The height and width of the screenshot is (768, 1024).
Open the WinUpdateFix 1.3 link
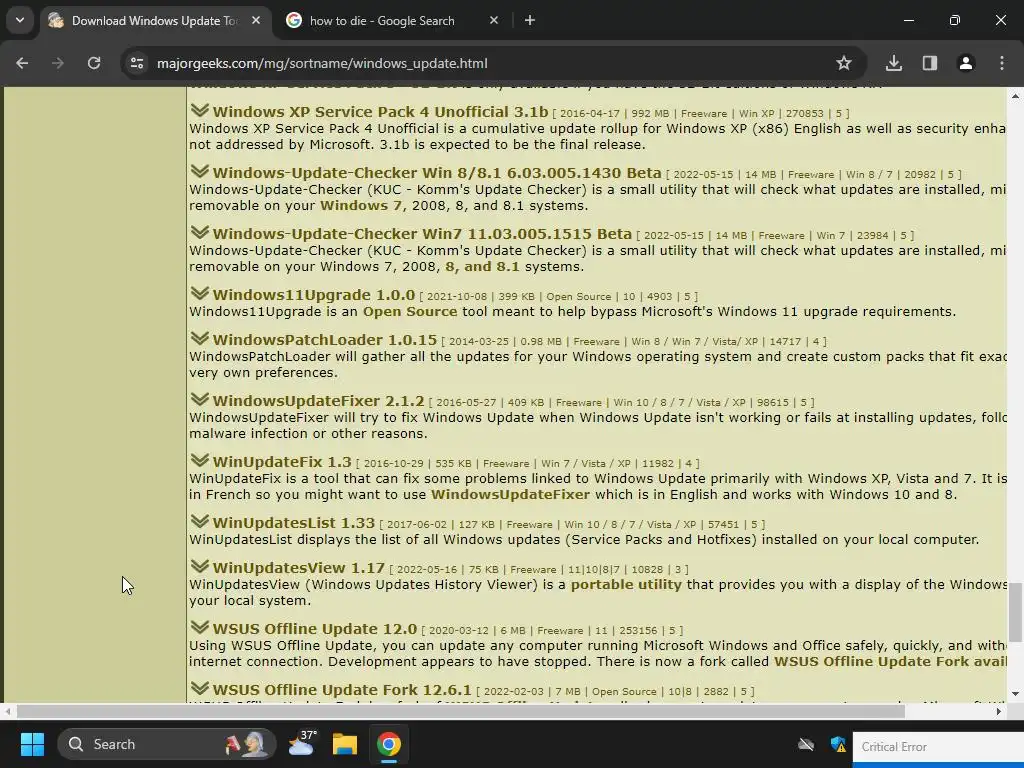pyautogui.click(x=282, y=462)
